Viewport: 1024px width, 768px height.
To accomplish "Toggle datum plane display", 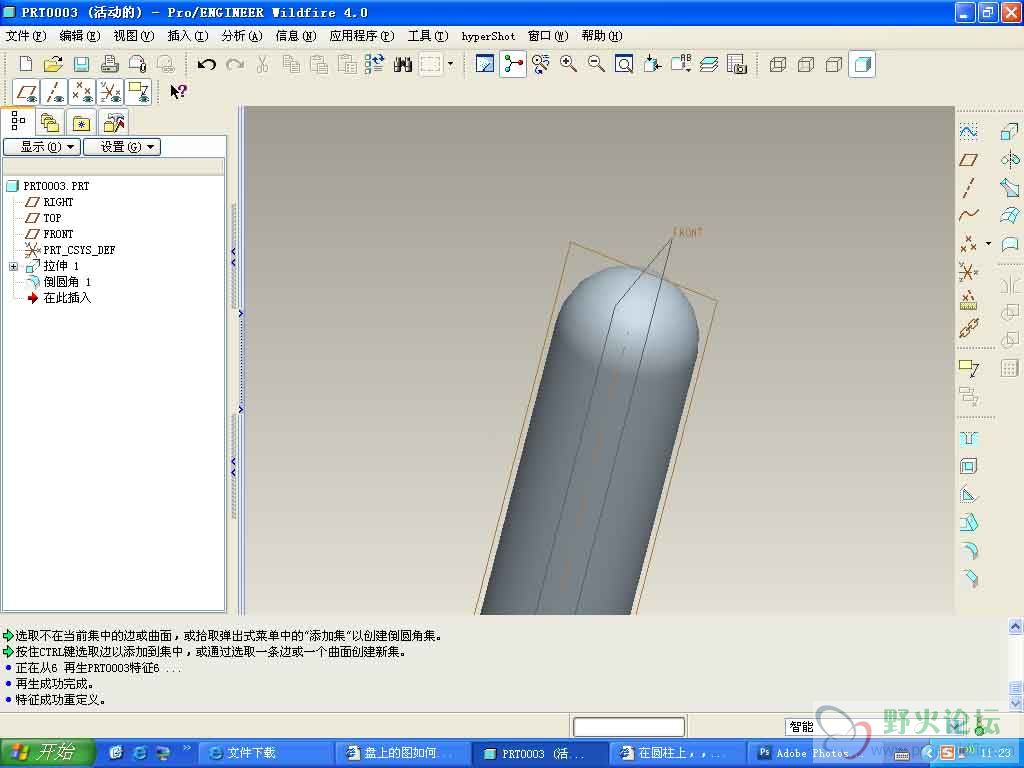I will [x=25, y=92].
